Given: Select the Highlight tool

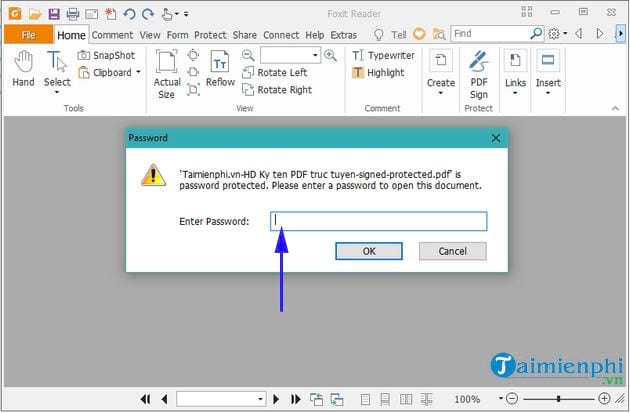Looking at the screenshot, I should [x=378, y=73].
